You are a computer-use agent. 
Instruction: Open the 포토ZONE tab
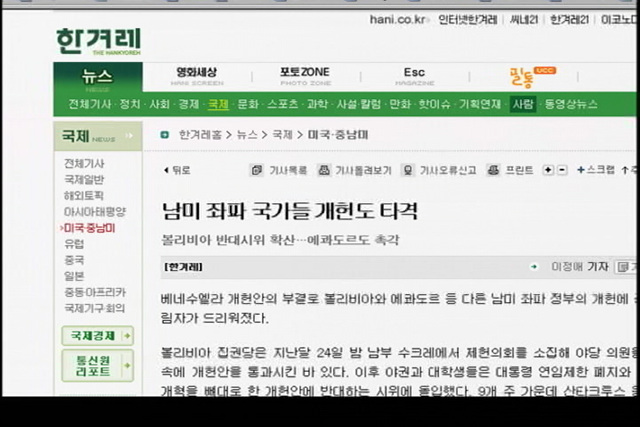point(305,76)
